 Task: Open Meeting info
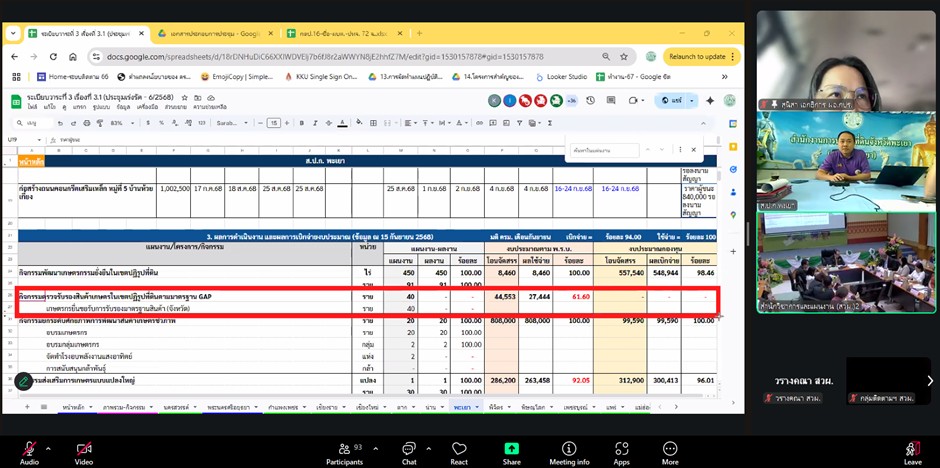tap(569, 449)
